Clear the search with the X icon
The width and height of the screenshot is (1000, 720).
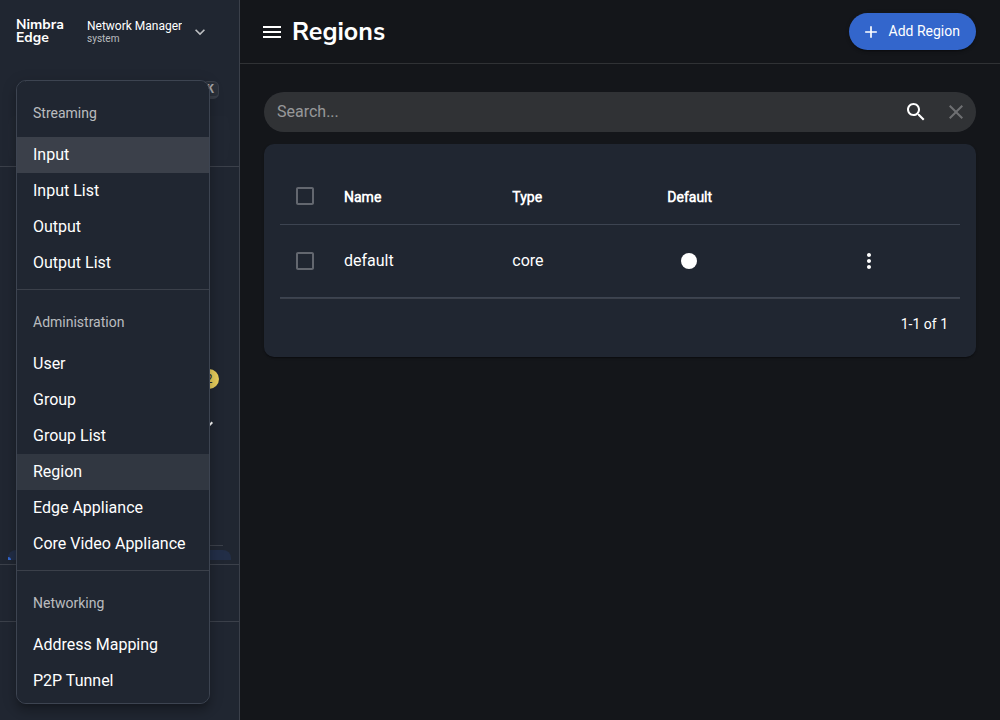click(955, 112)
